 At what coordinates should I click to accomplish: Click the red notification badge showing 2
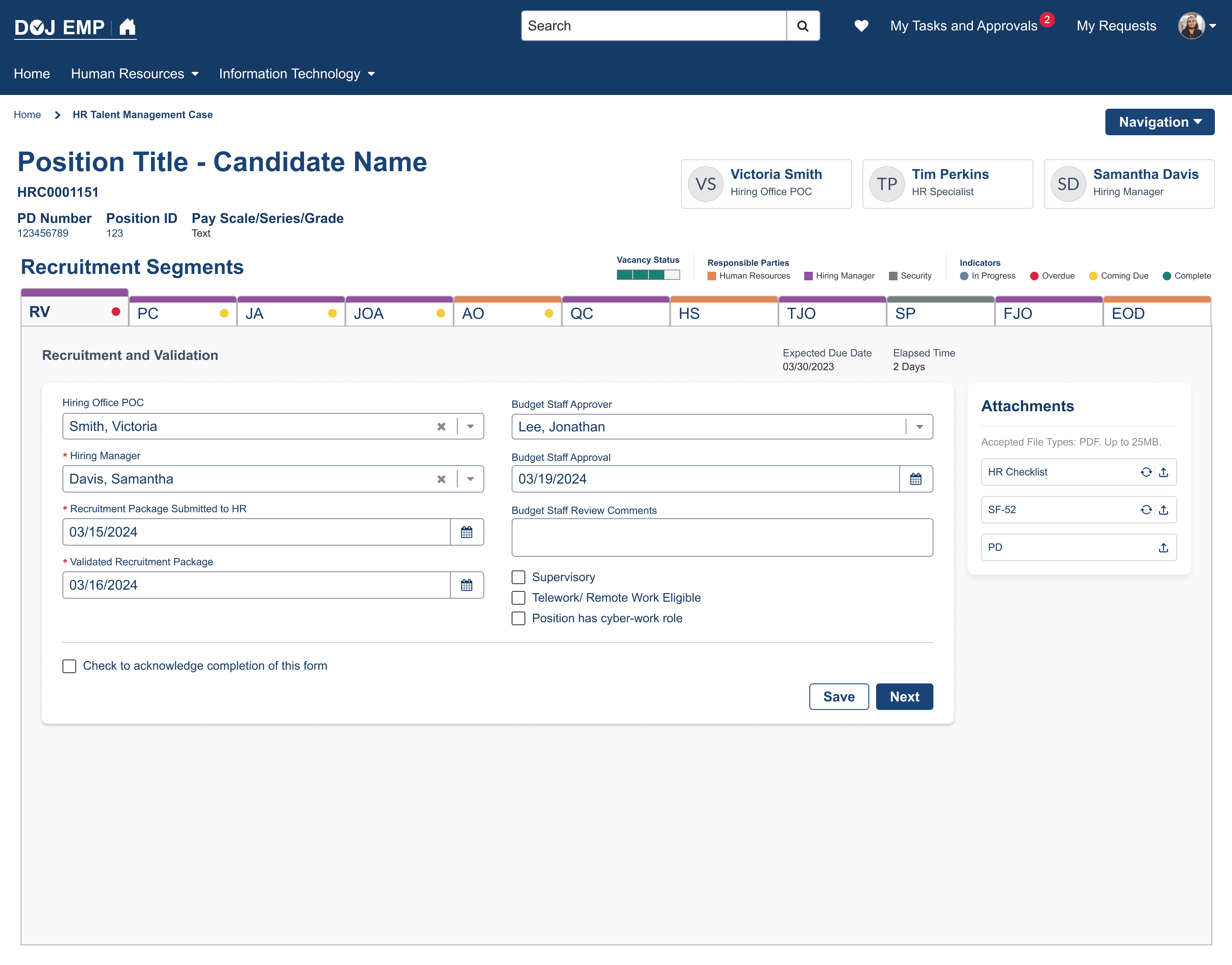click(x=1047, y=20)
